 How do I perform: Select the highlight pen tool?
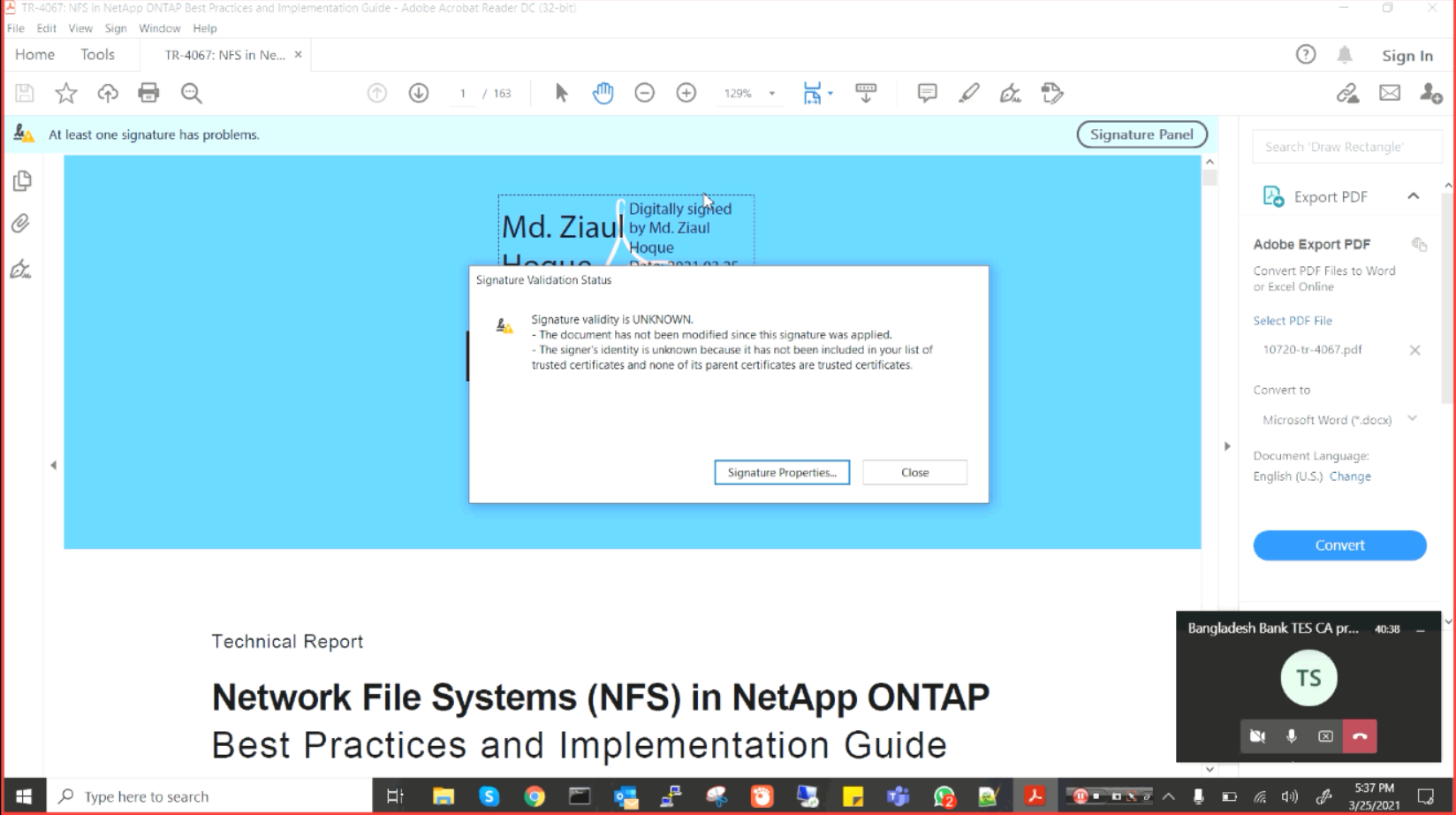(969, 93)
